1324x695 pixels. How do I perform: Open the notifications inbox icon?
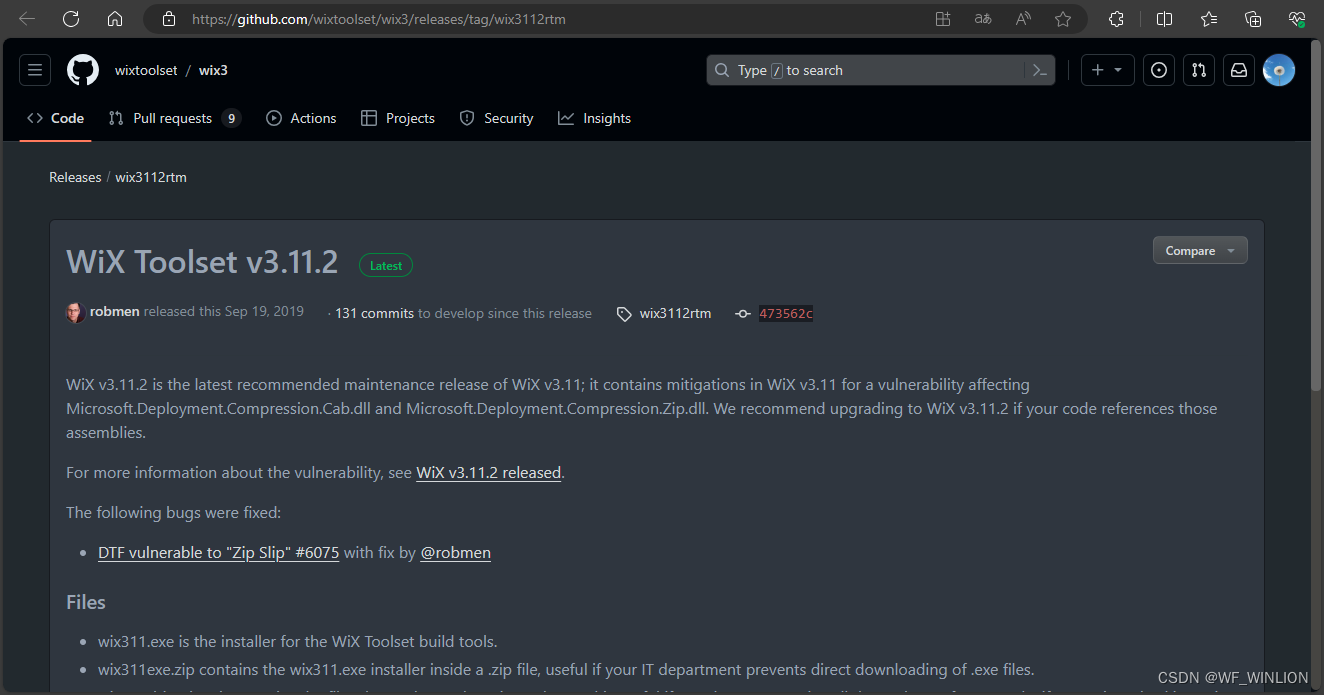pyautogui.click(x=1239, y=70)
